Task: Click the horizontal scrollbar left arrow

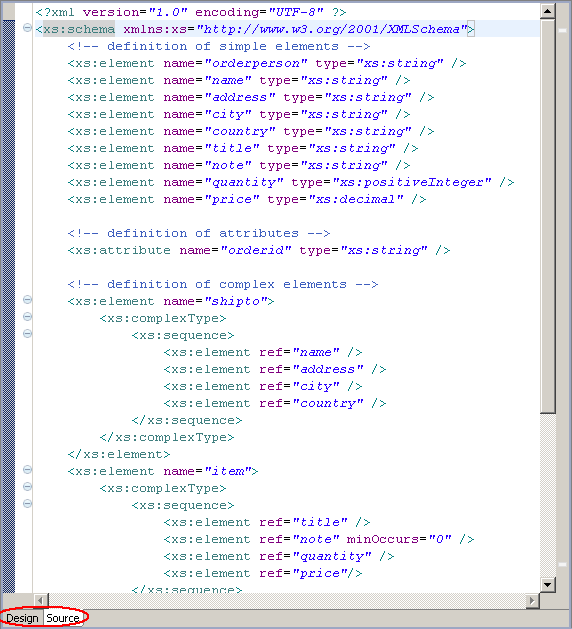Action: (40, 601)
